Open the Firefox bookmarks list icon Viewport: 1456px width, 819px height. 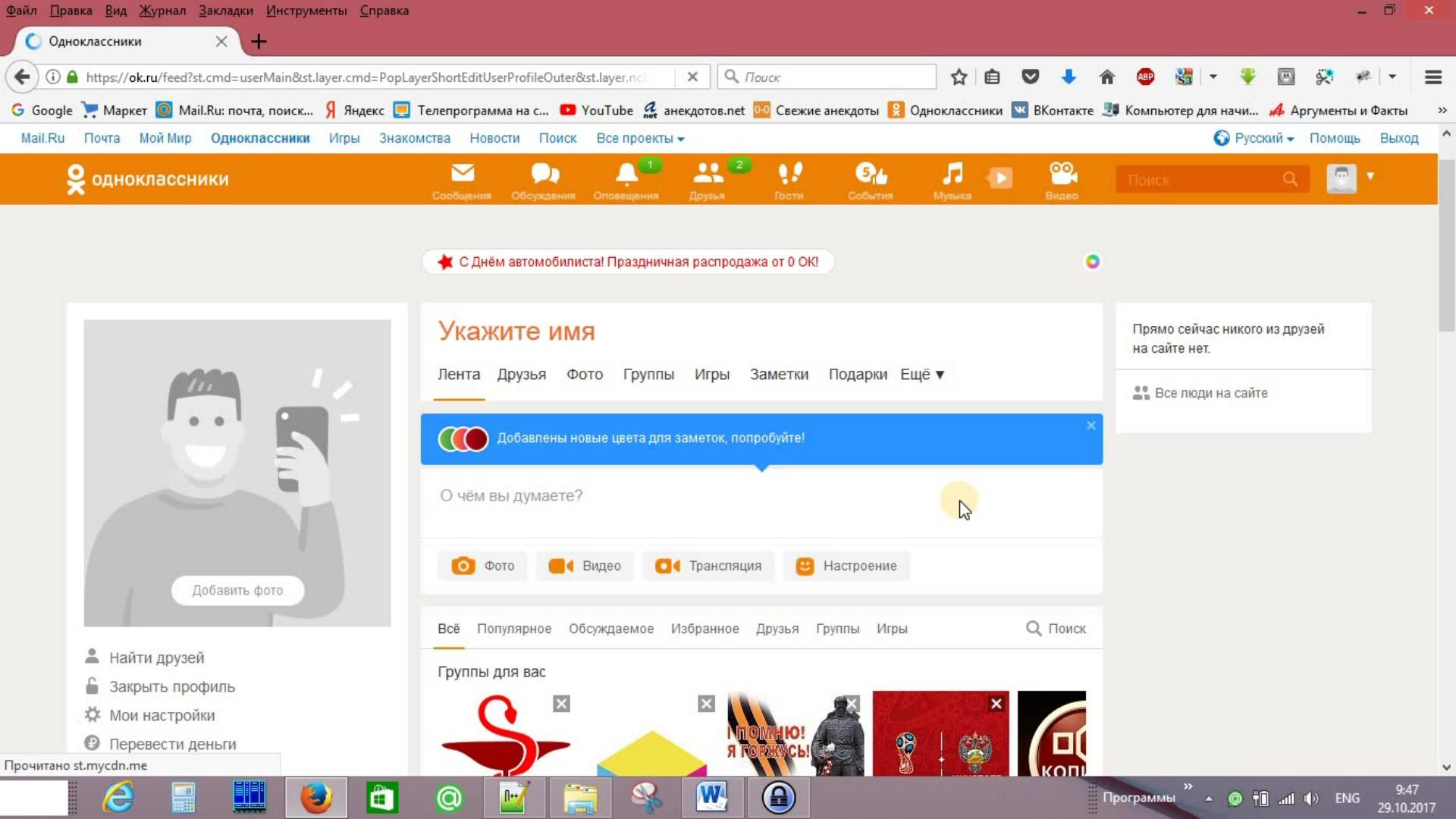(992, 77)
